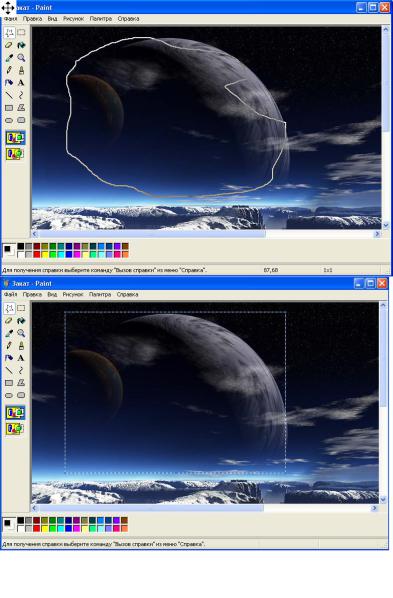Select Text tool letter A in upper window
The height and width of the screenshot is (598, 393).
pyautogui.click(x=21, y=82)
